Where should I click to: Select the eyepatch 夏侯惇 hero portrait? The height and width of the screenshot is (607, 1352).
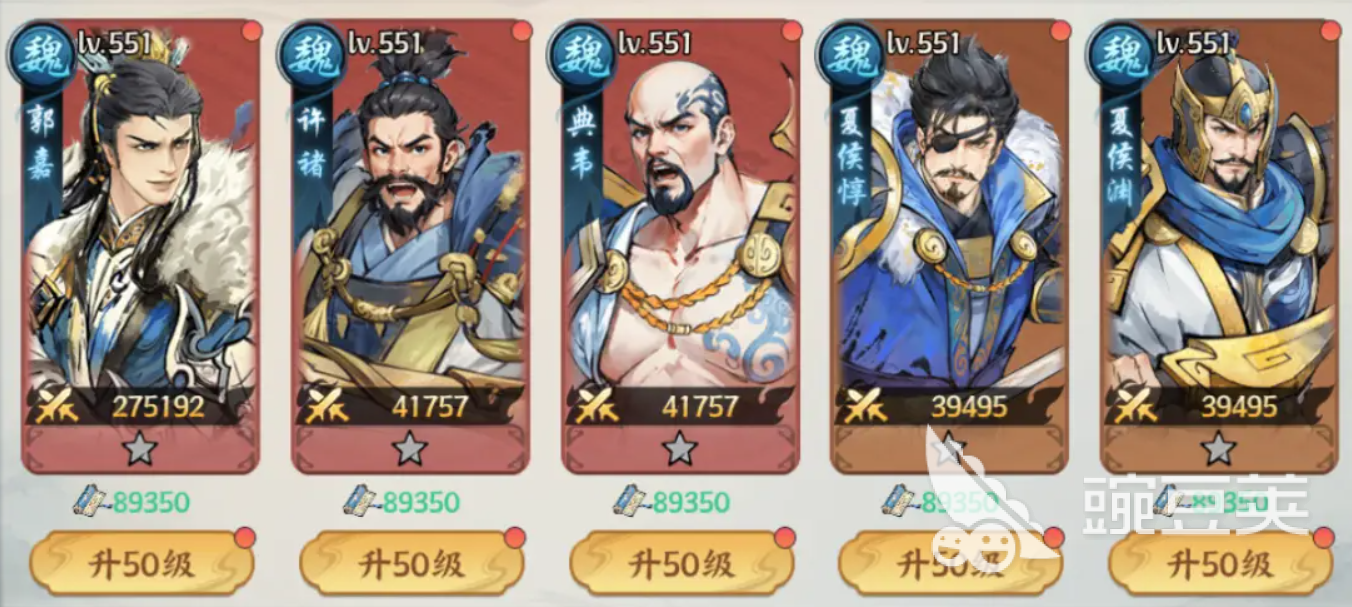point(949,245)
